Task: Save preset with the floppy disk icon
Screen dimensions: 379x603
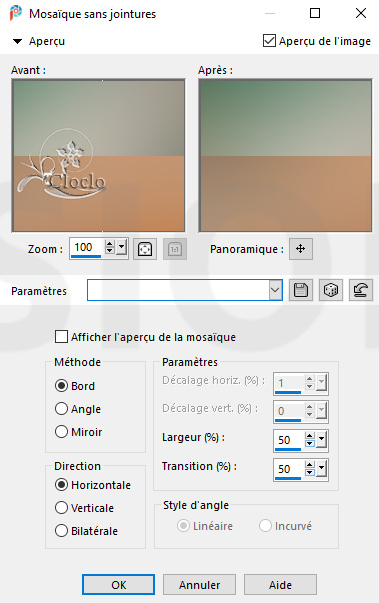Action: [301, 290]
